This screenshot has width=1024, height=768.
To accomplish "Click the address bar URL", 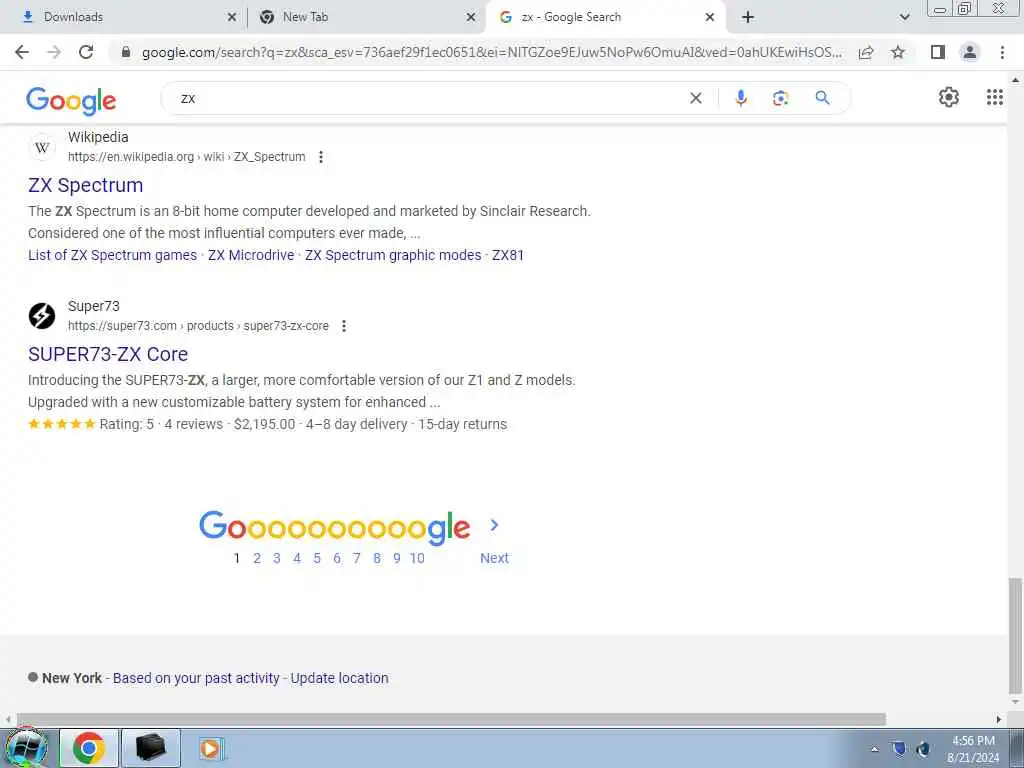I will point(492,52).
